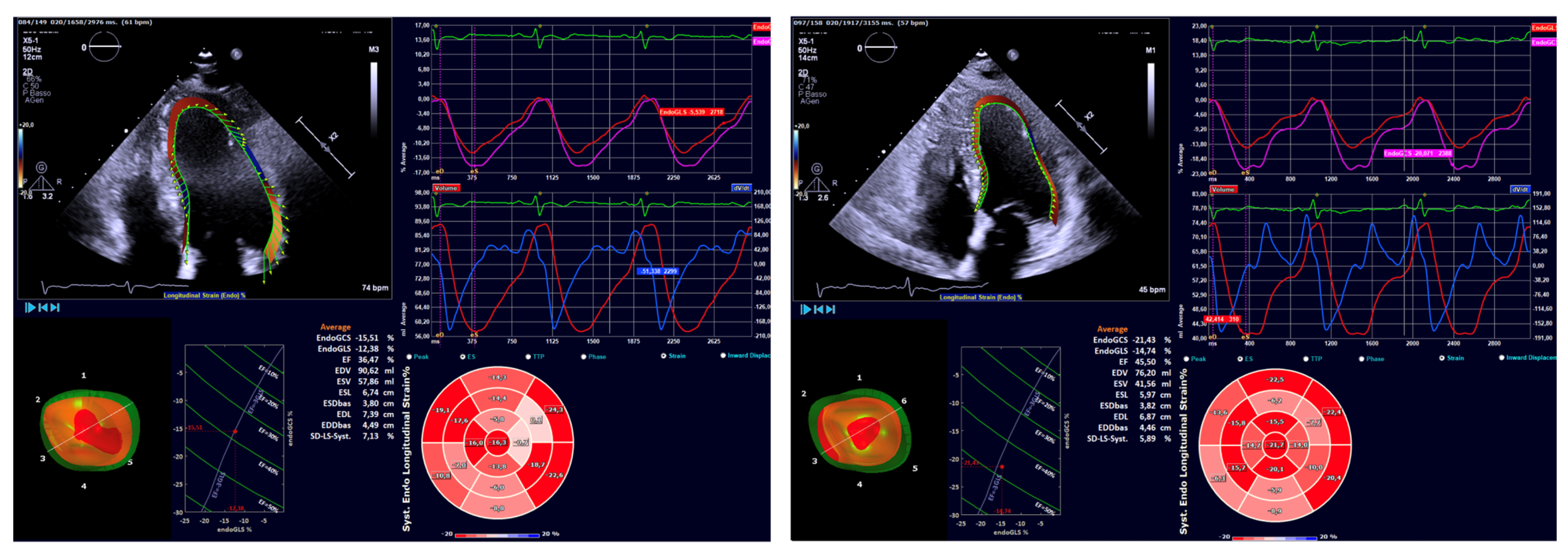Select the TTP radio button in right panel

1306,359
